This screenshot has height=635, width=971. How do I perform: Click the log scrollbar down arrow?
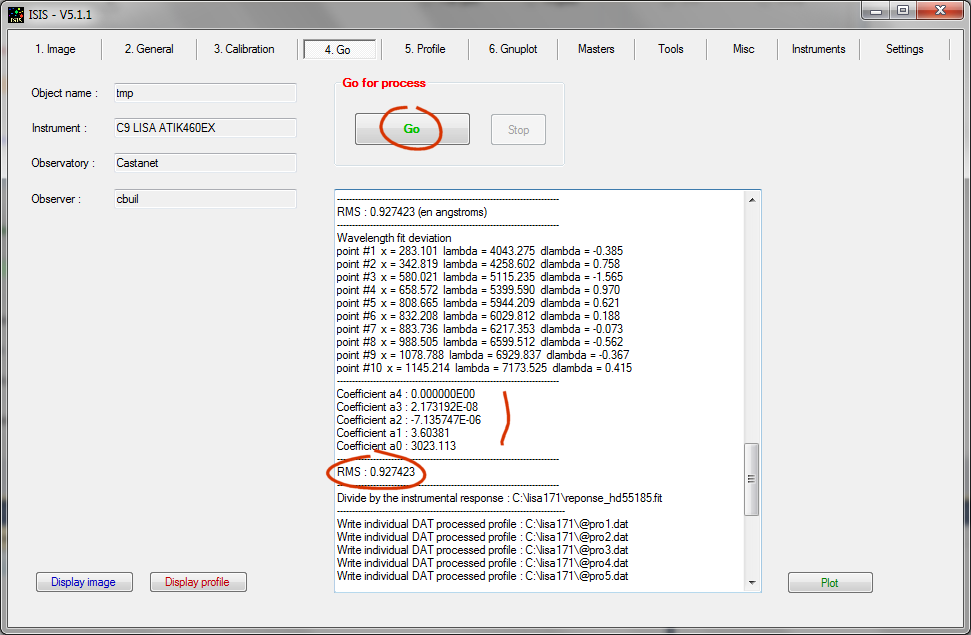(x=752, y=582)
